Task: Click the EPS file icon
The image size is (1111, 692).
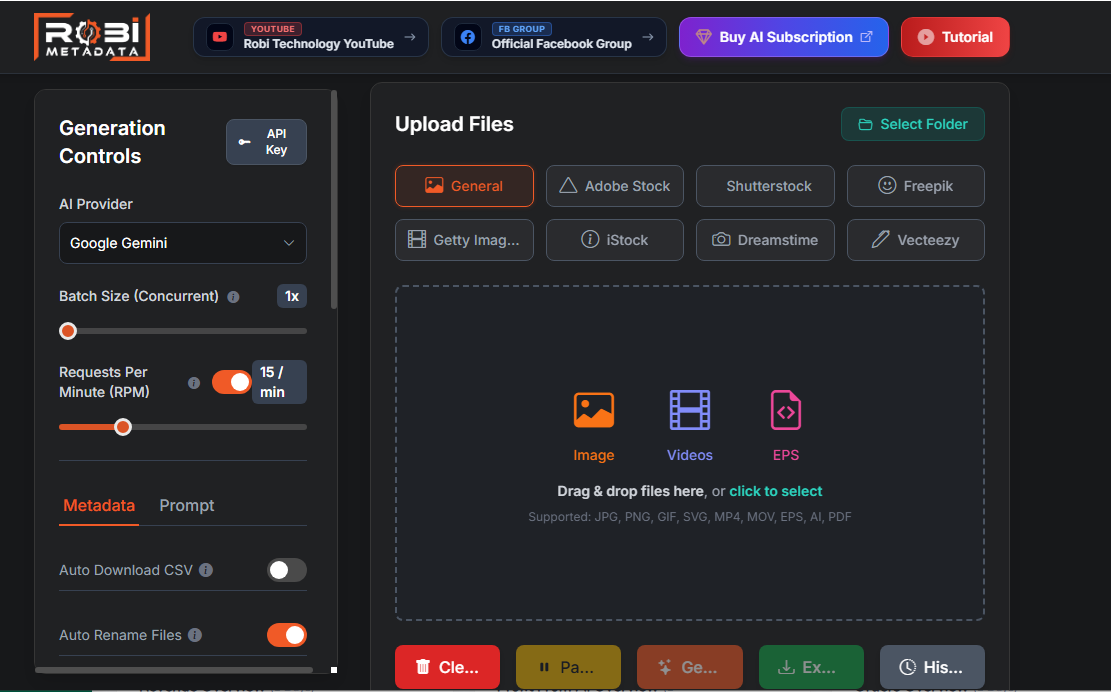Action: 785,410
